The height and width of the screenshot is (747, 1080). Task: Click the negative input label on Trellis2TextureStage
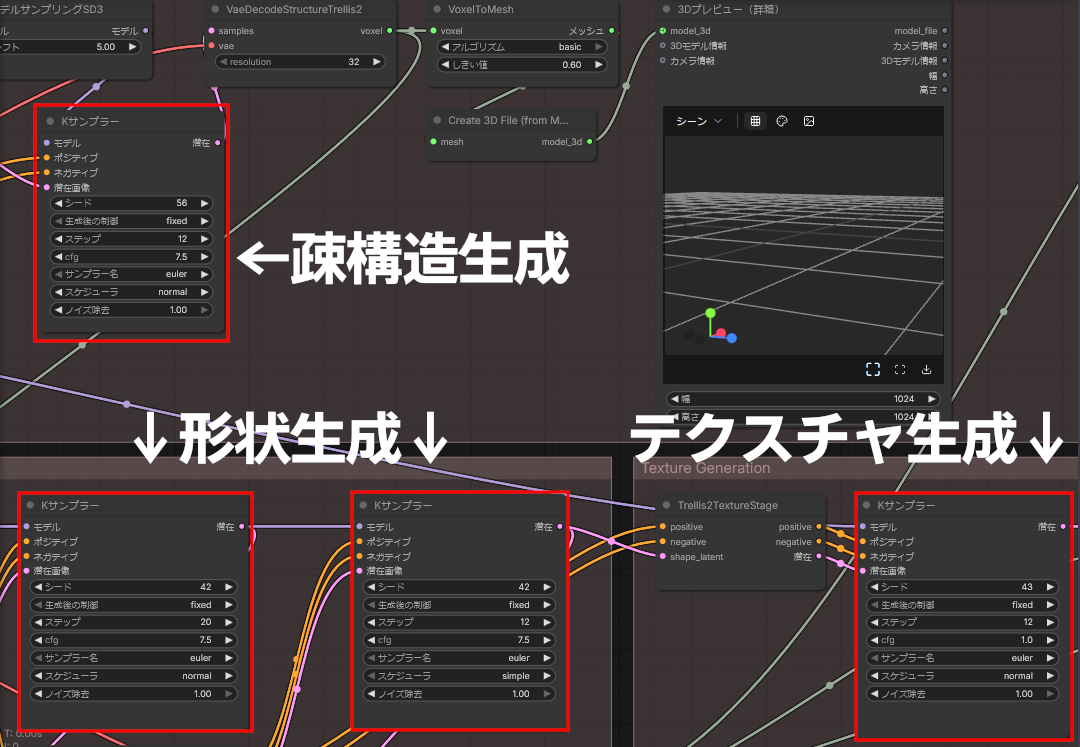[x=688, y=542]
